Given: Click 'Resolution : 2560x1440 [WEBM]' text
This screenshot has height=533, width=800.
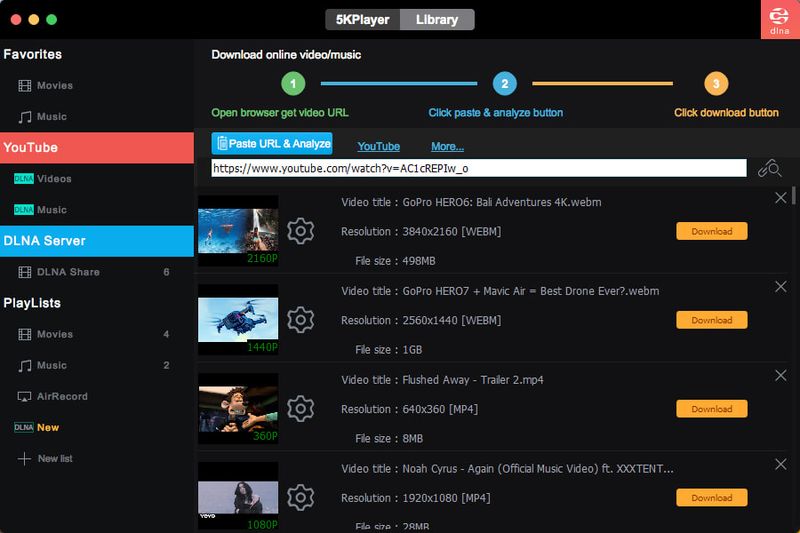Looking at the screenshot, I should click(421, 320).
